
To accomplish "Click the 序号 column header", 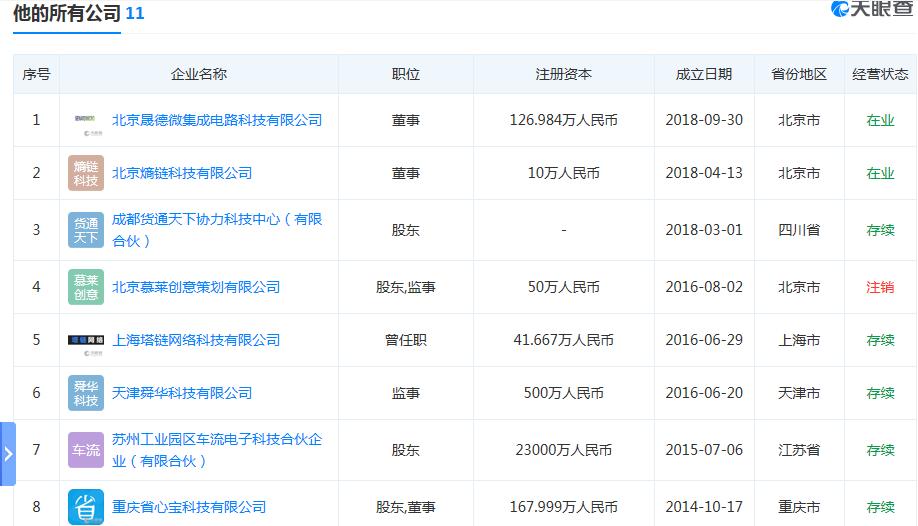I will coord(36,74).
